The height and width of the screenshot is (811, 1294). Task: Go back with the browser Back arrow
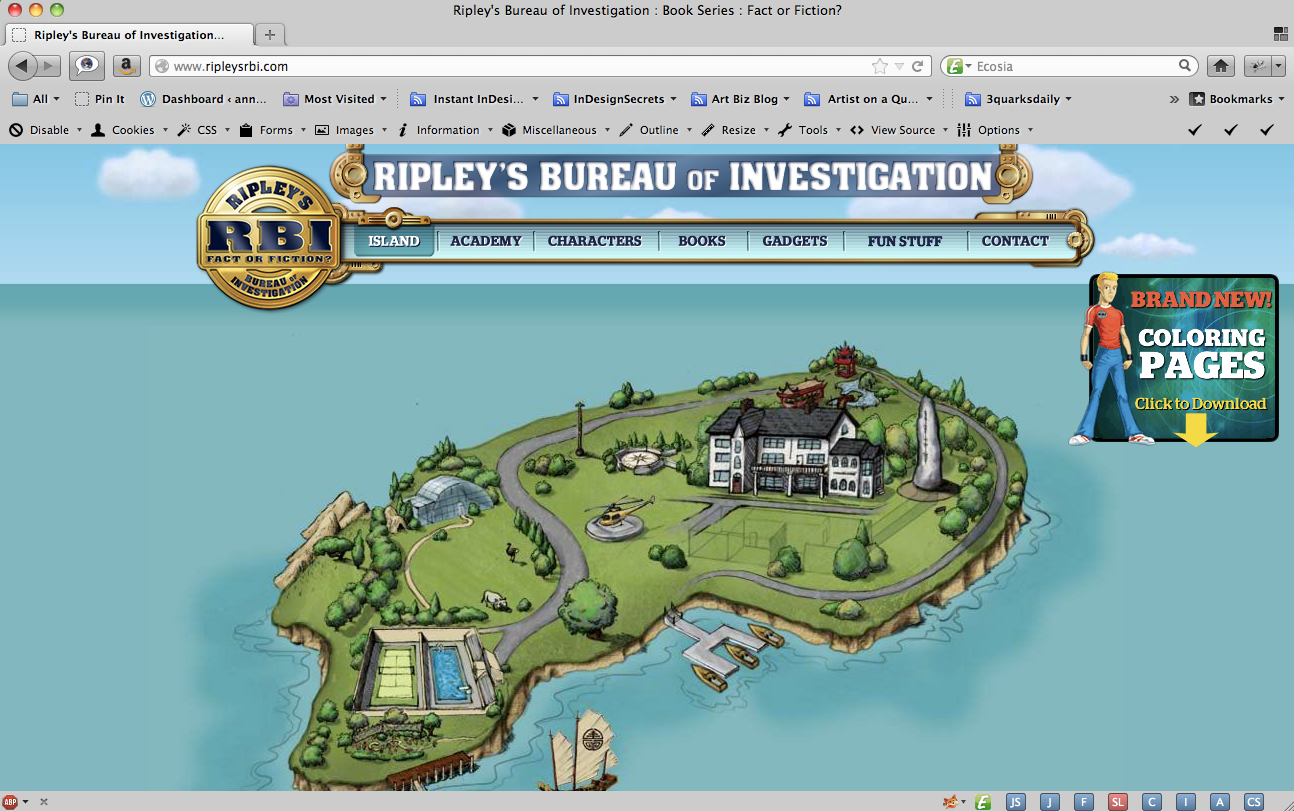click(x=23, y=66)
